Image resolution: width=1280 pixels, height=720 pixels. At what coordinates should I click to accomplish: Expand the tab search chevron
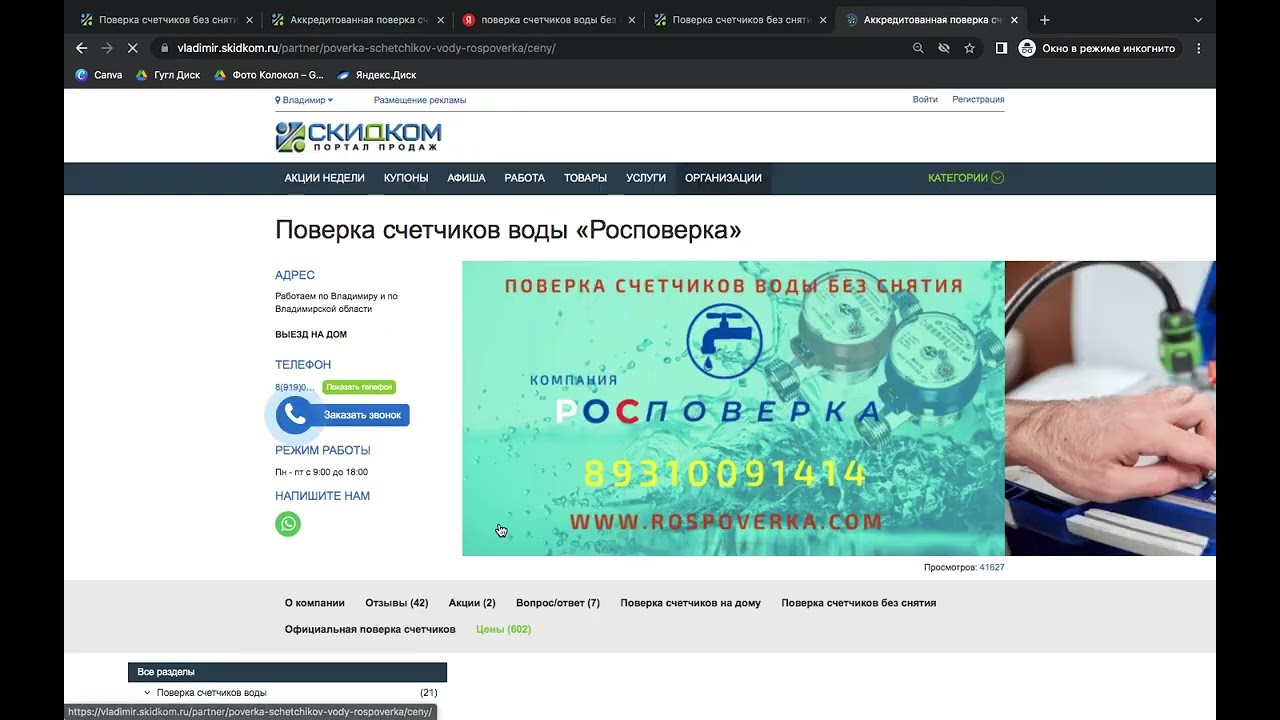[1198, 20]
